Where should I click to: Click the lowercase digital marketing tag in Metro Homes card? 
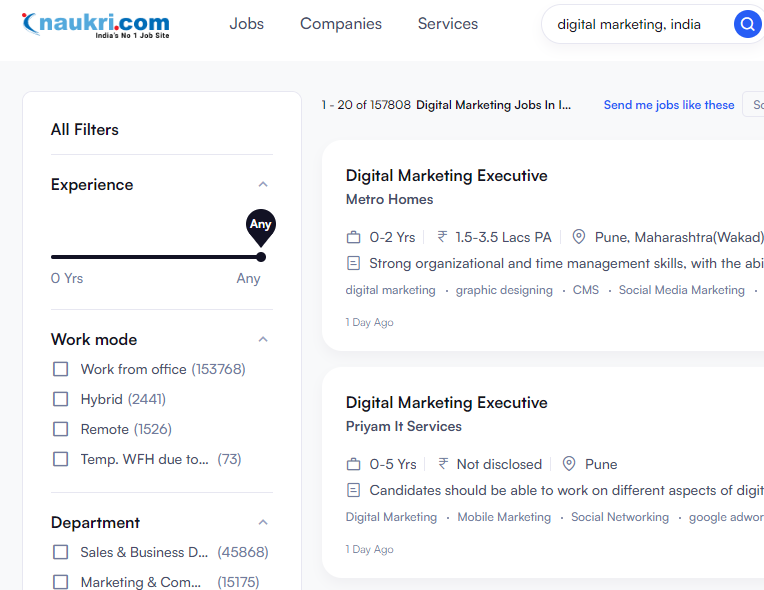[390, 290]
